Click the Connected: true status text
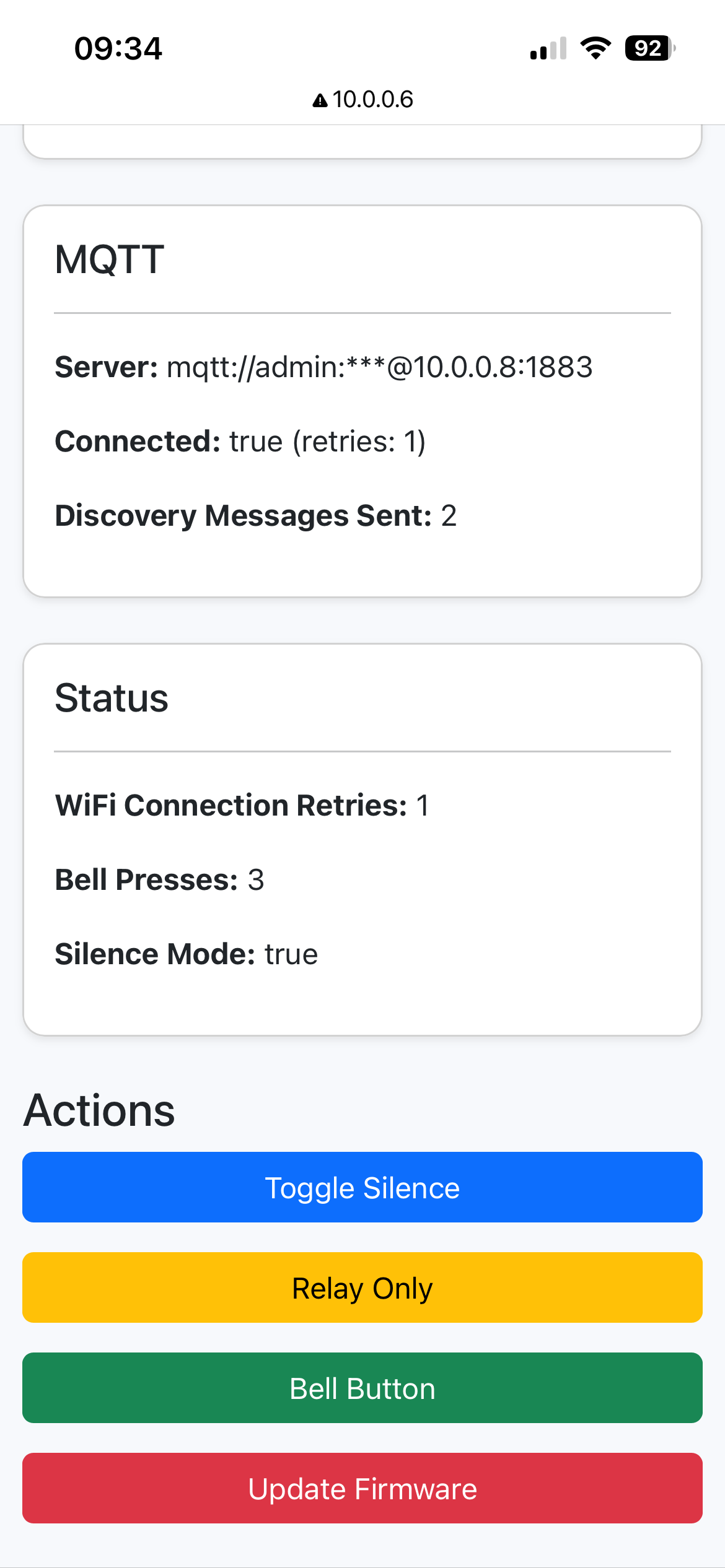Viewport: 725px width, 1568px height. coord(240,440)
